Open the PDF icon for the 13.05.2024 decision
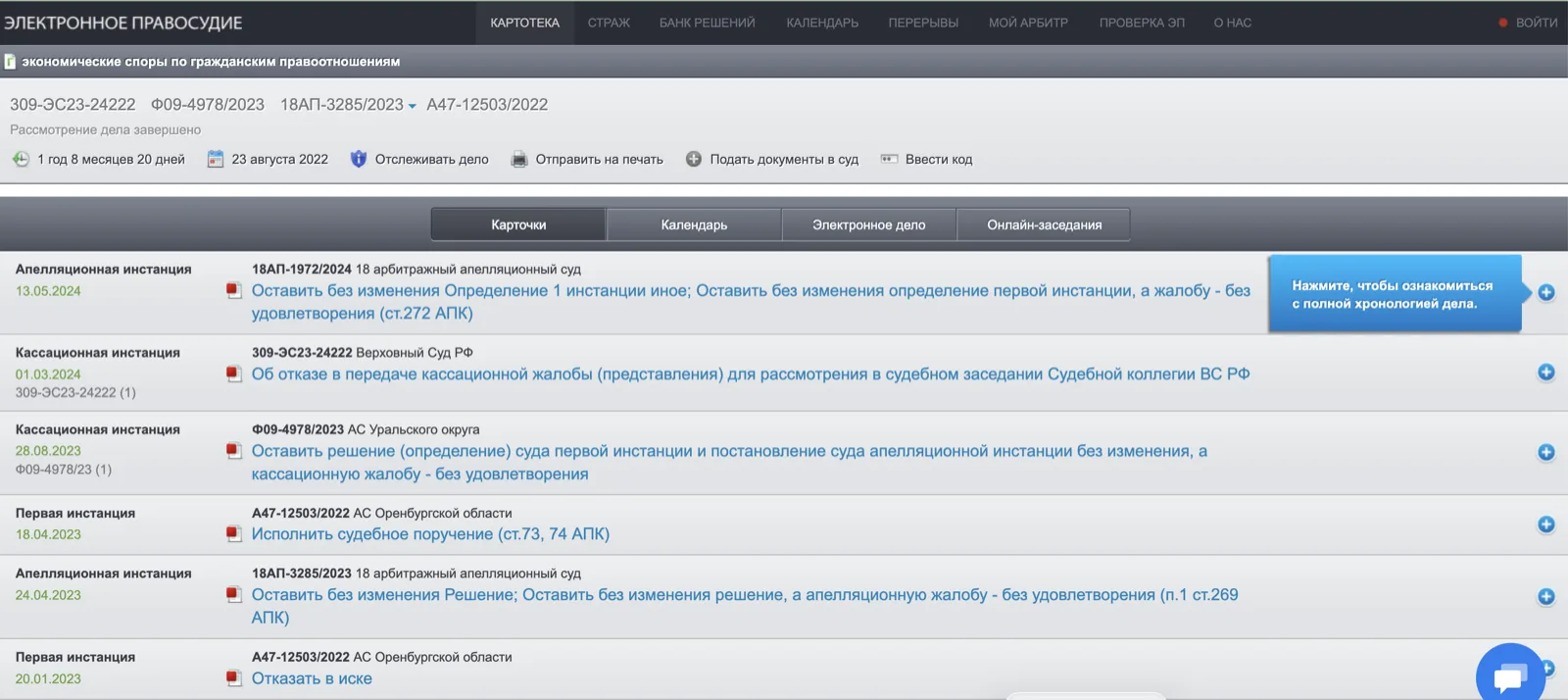1568x700 pixels. [233, 290]
